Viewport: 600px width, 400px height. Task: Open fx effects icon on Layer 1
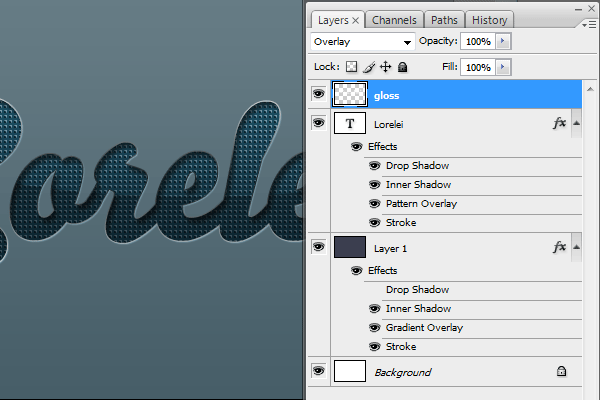point(559,247)
